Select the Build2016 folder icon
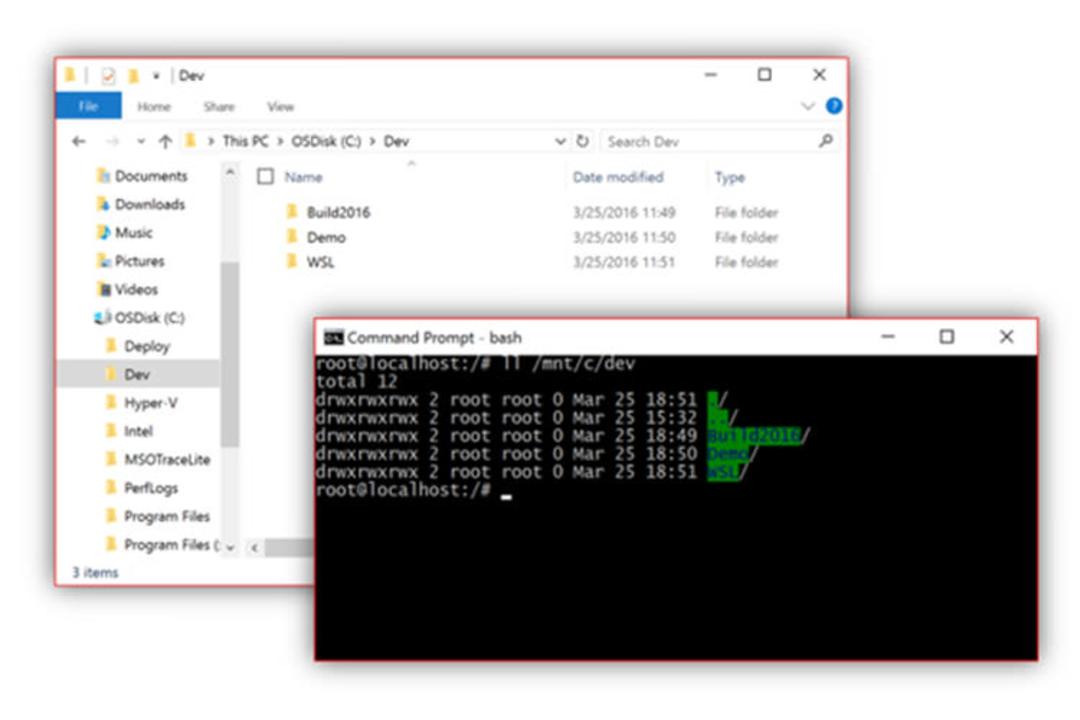The image size is (1080, 720). (291, 212)
